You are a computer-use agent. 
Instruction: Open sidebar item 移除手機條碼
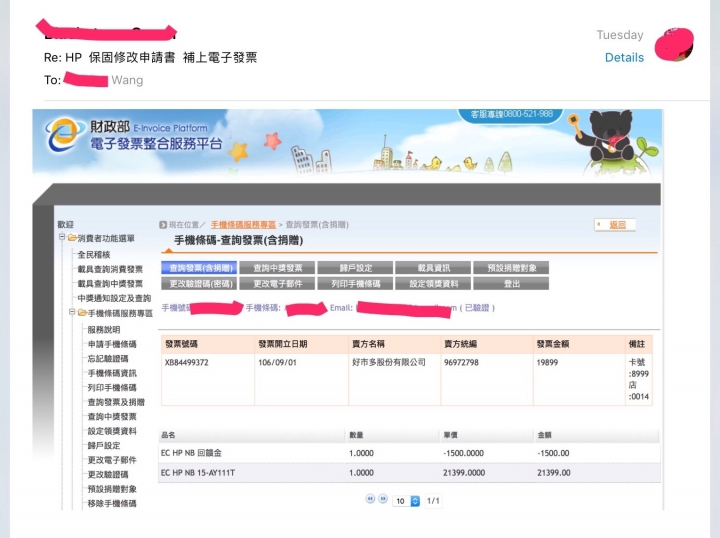[112, 504]
